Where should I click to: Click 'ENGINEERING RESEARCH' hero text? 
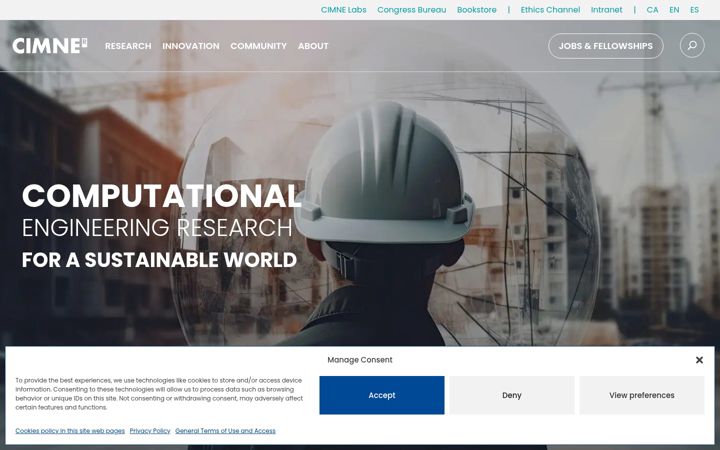tap(157, 228)
